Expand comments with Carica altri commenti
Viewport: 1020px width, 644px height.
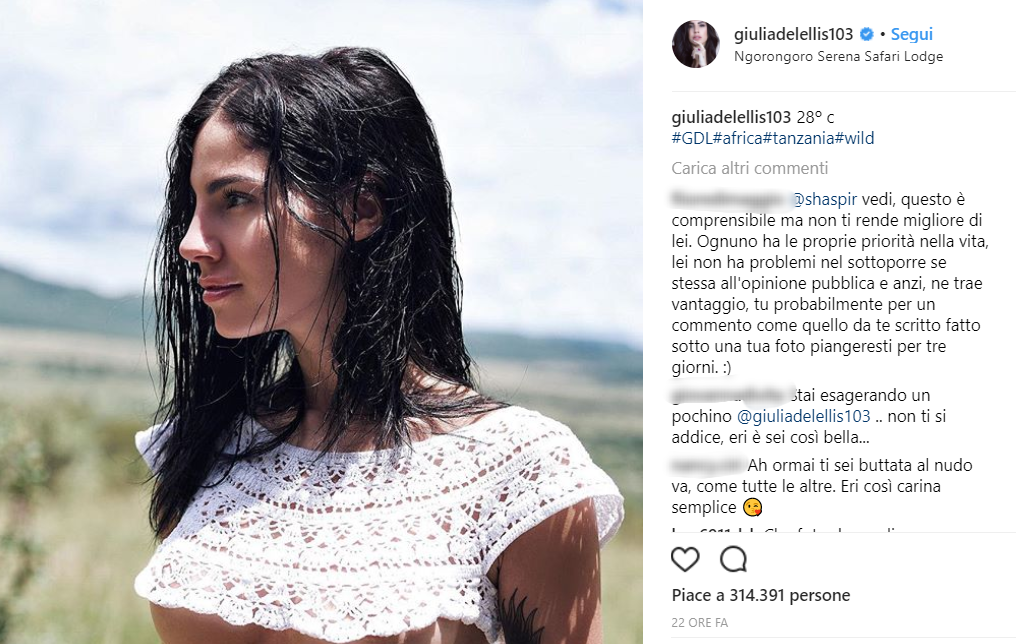pyautogui.click(x=749, y=168)
